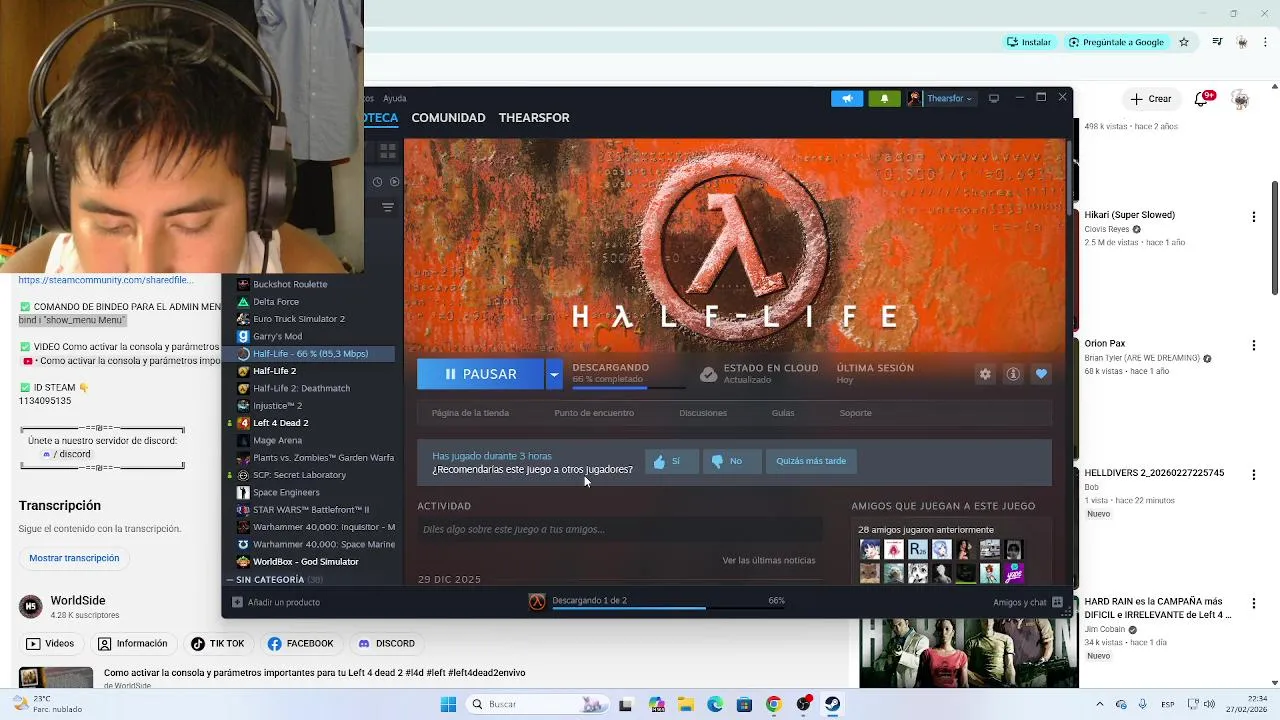The image size is (1280, 720).
Task: Click Mostrar transcripción button
Action: [74, 558]
